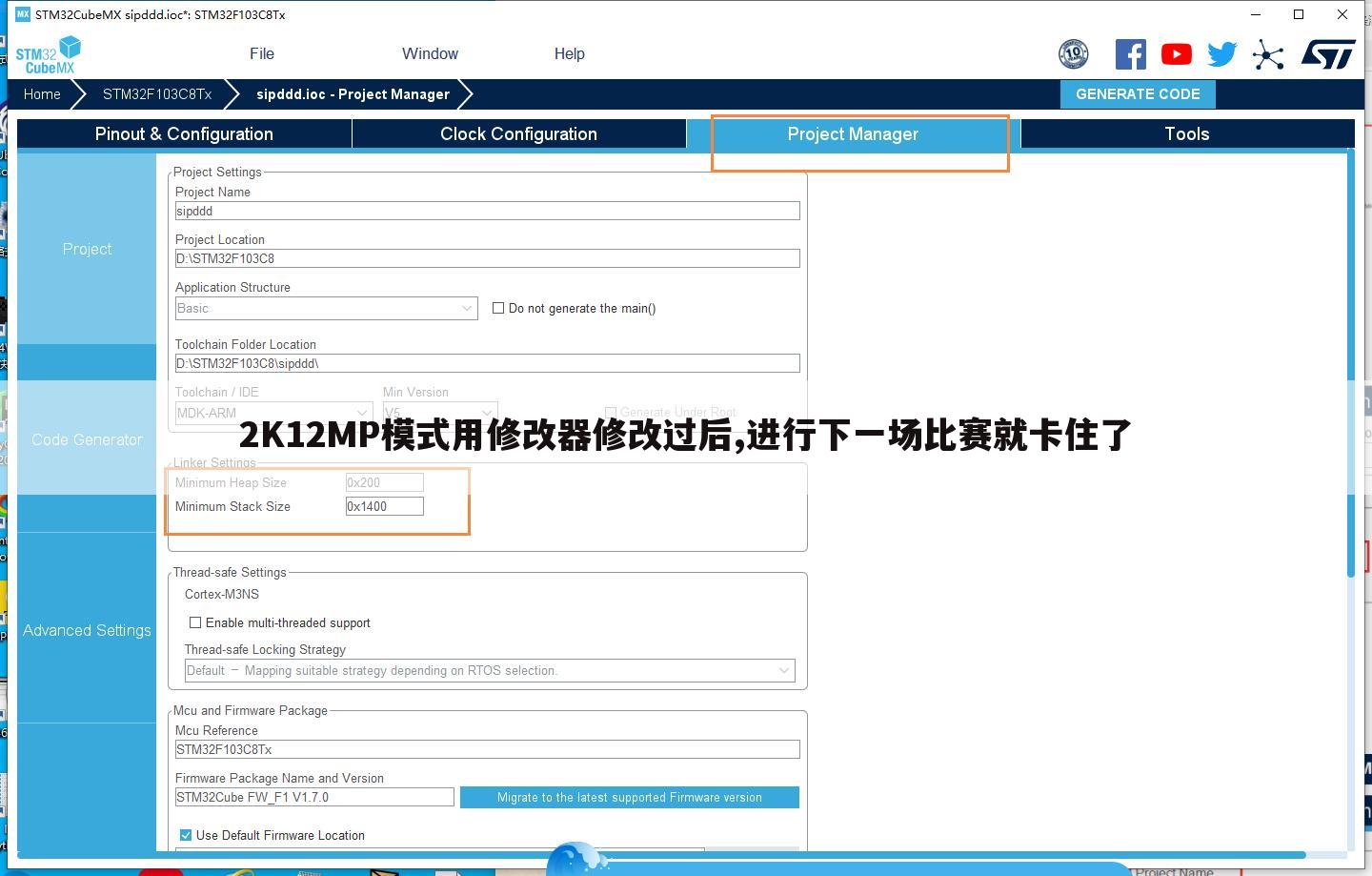Click the MX app icon in title bar
This screenshot has width=1372, height=876.
[x=23, y=14]
